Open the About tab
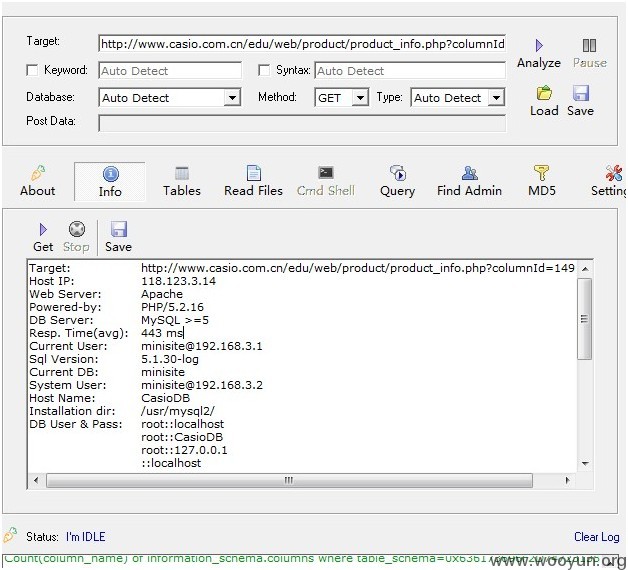 [38, 181]
